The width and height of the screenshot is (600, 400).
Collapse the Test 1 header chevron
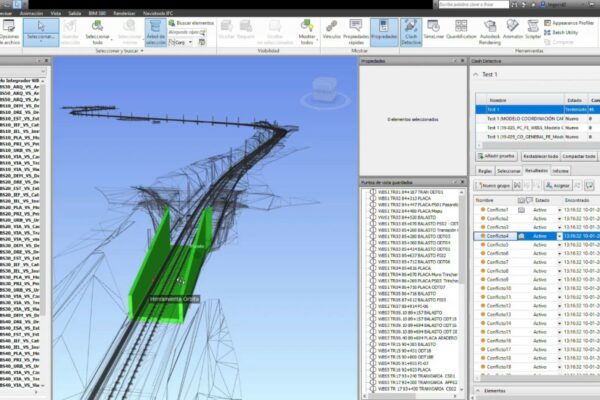(x=474, y=74)
